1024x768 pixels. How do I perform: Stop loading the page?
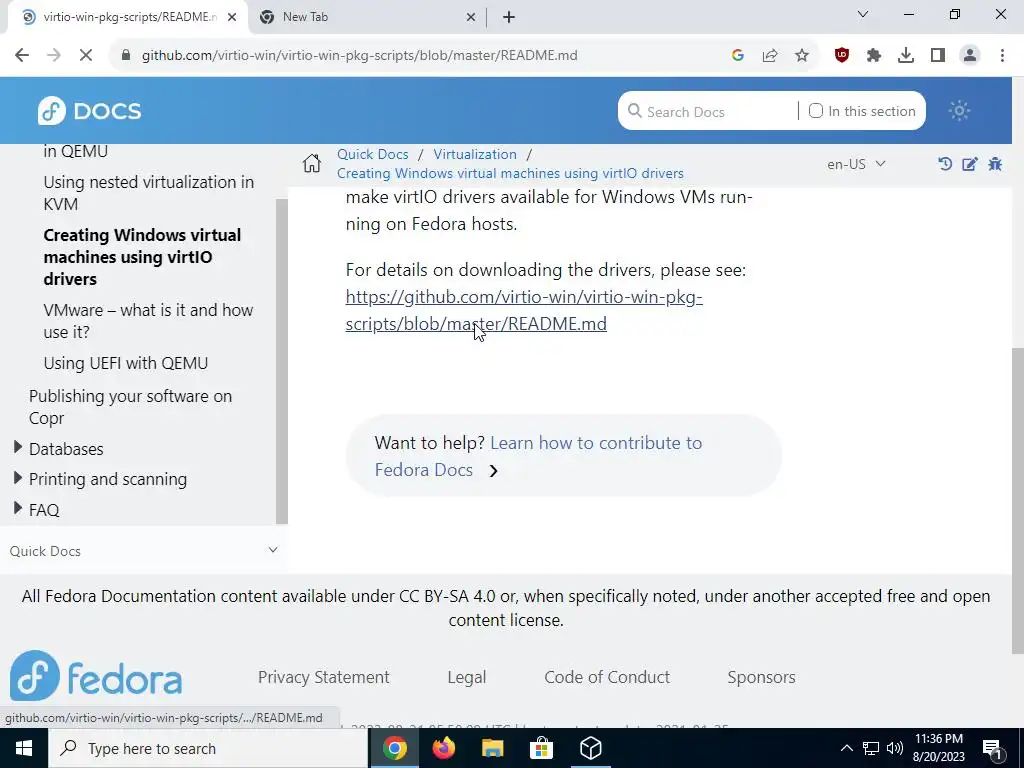pos(86,56)
